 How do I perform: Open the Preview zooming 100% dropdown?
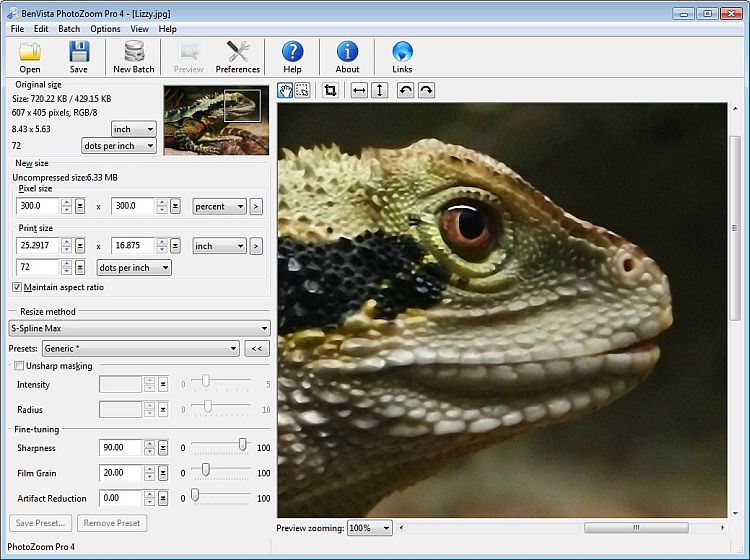[385, 528]
